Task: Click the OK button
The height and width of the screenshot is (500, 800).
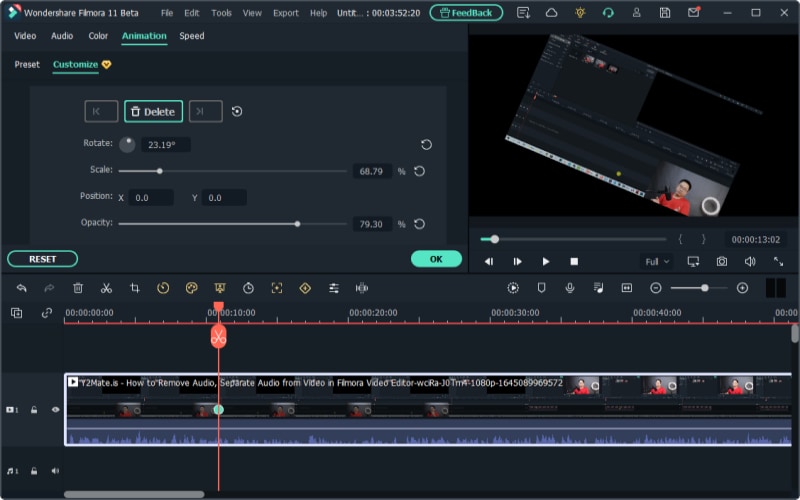Action: click(436, 259)
